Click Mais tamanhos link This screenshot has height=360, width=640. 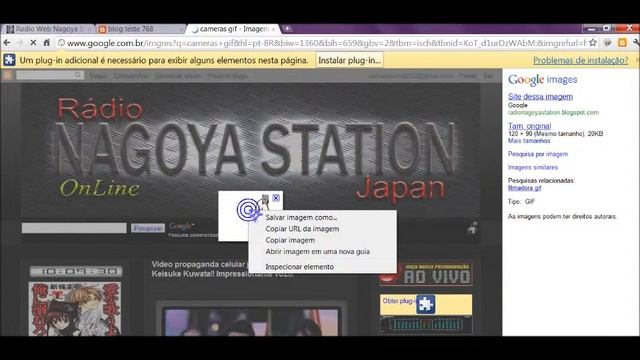529,141
